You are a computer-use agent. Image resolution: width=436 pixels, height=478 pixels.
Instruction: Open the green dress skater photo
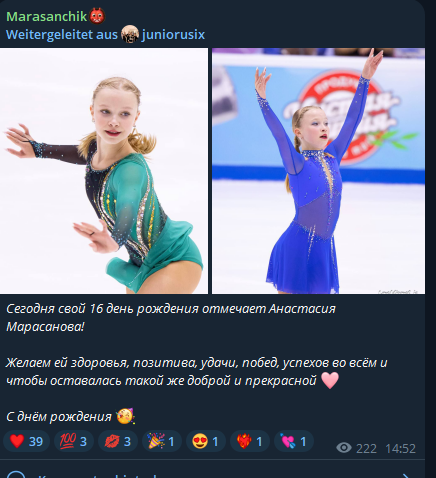coord(104,171)
